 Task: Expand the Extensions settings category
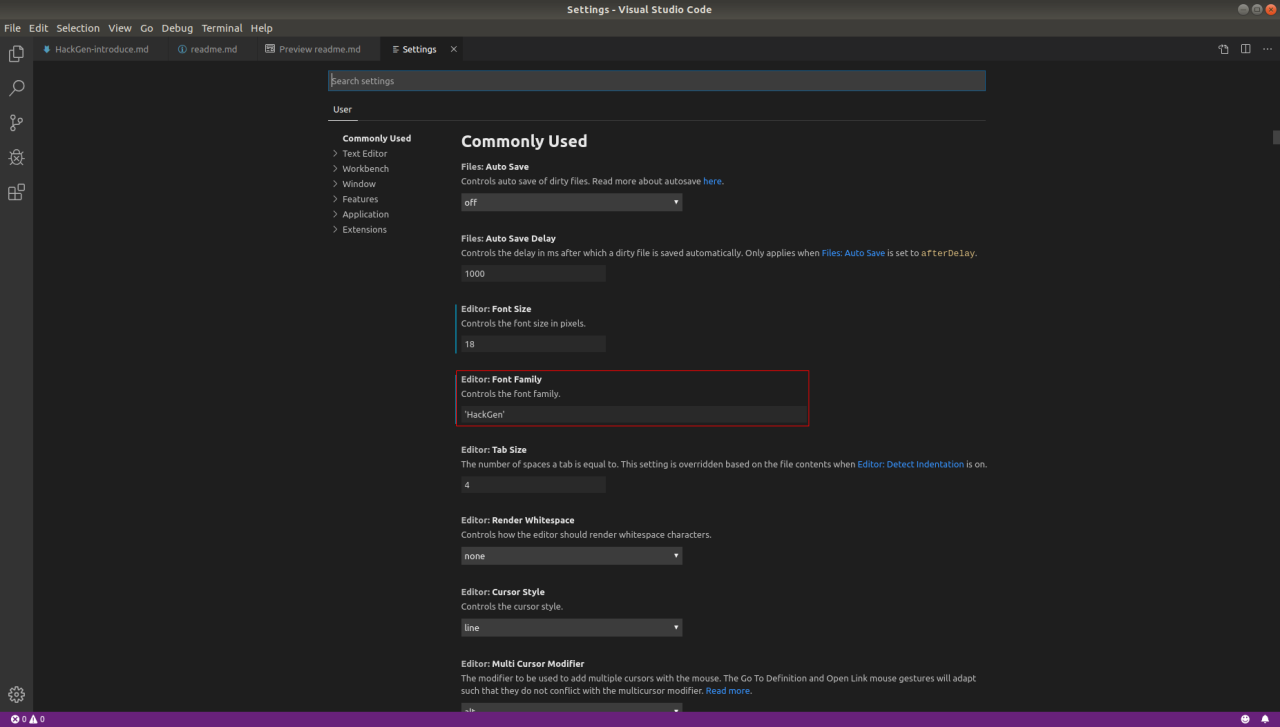click(x=364, y=229)
